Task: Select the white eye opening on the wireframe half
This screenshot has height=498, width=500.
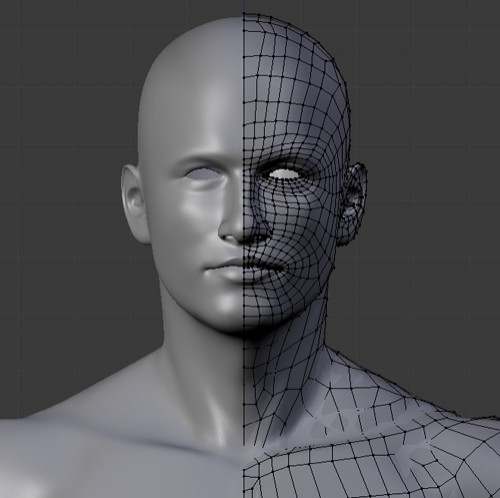Action: [284, 174]
